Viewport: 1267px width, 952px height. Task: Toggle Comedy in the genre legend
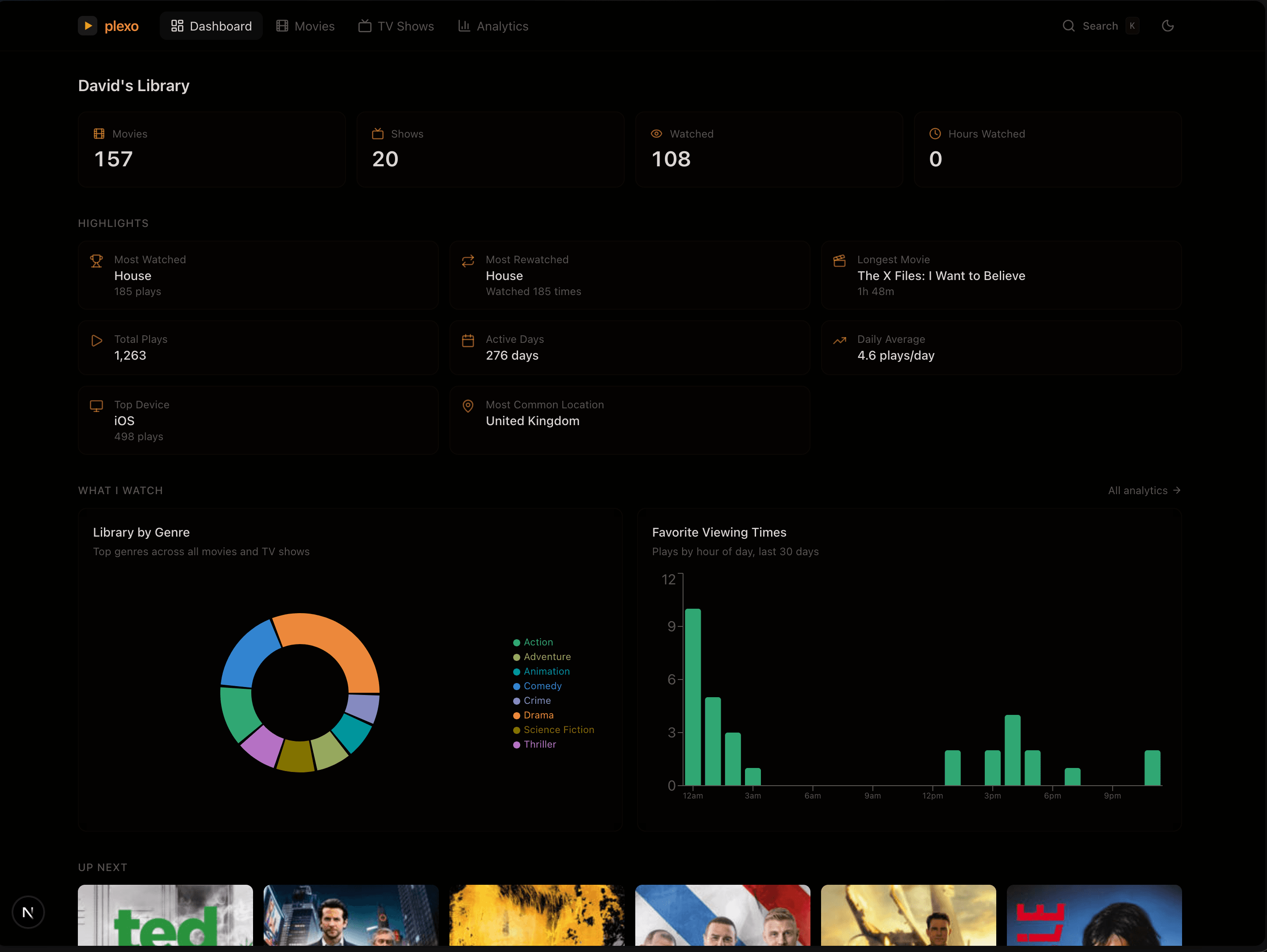click(542, 686)
